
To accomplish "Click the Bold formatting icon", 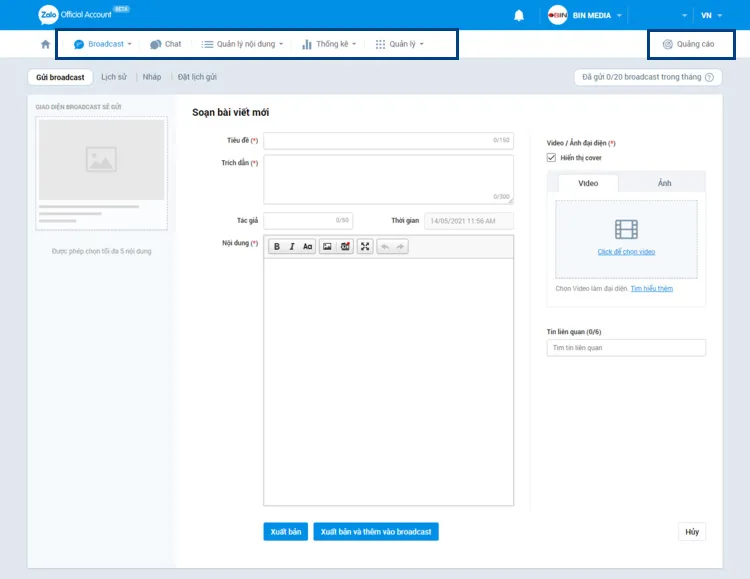I will [277, 247].
